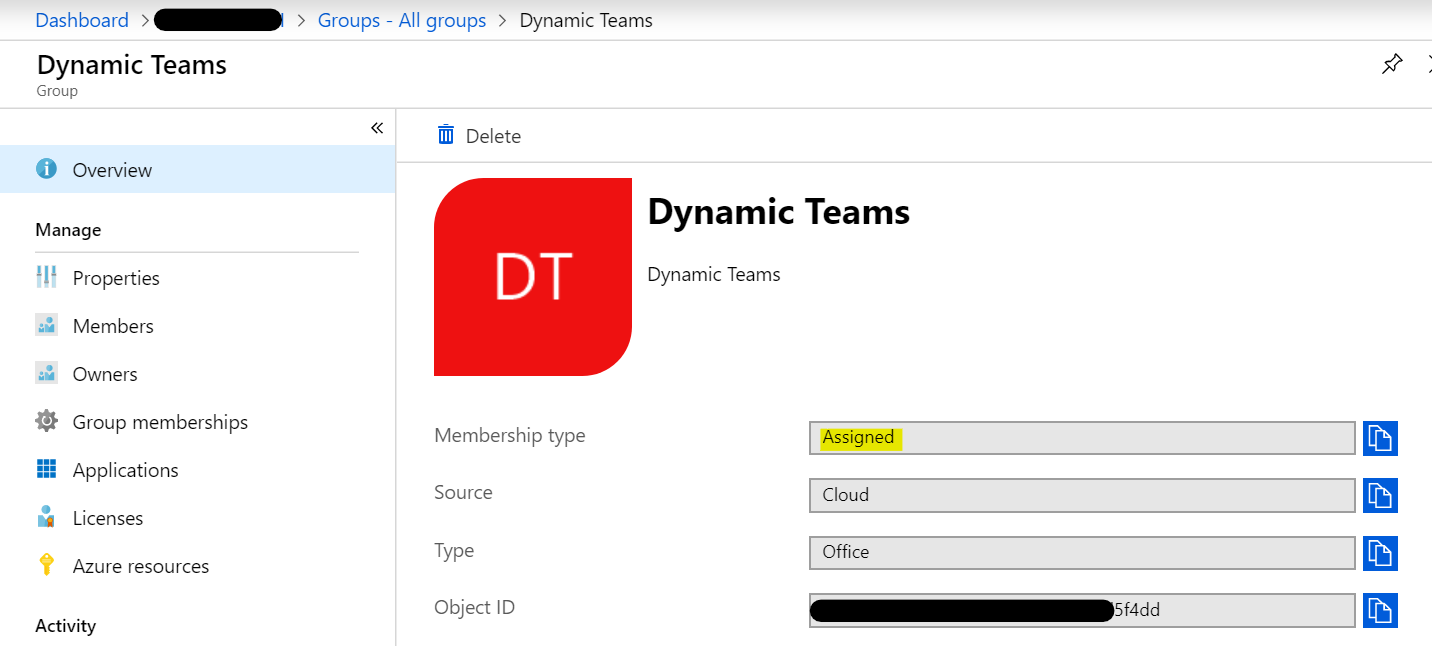
Task: Click the Membership type Assigned field
Action: 1081,438
